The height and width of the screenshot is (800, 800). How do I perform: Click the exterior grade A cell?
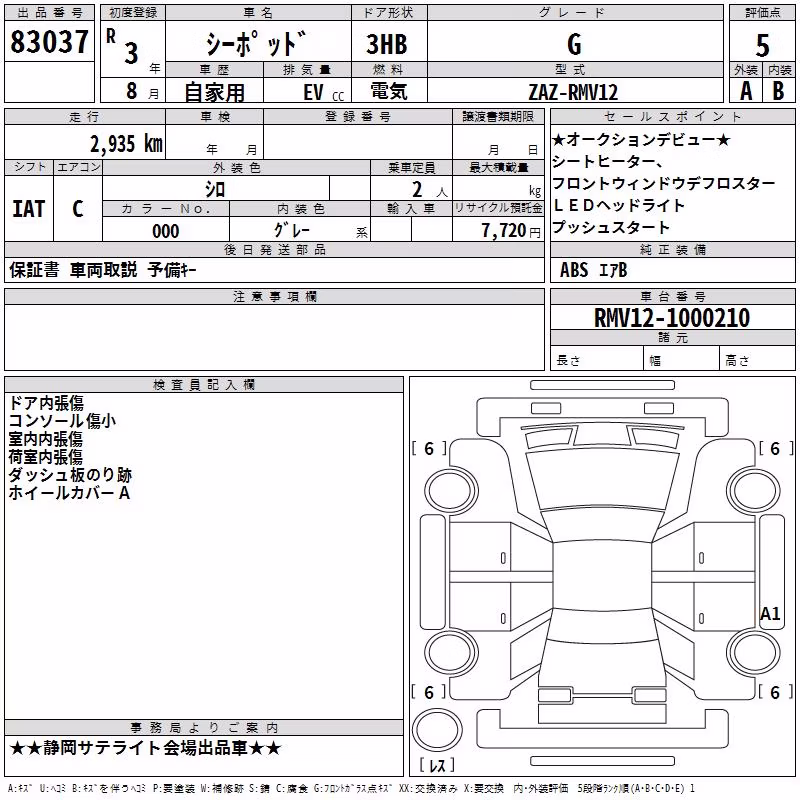tap(746, 91)
